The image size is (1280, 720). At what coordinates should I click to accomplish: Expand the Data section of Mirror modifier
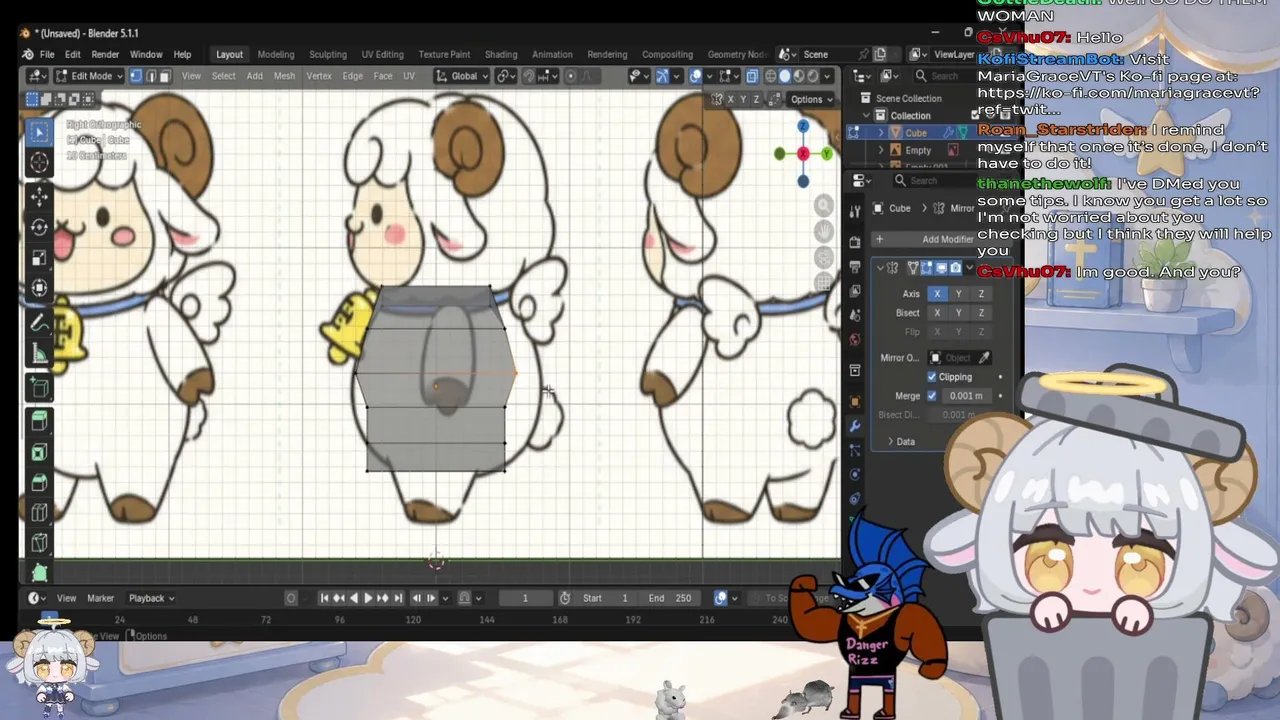coord(901,441)
